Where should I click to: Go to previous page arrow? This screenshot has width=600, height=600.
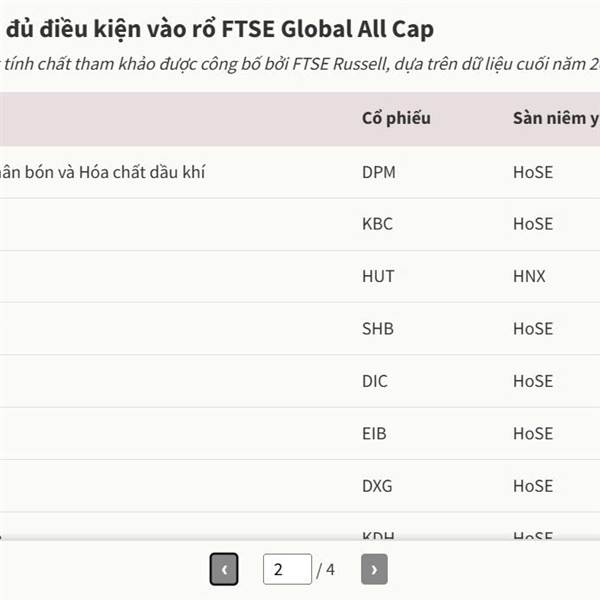224,570
